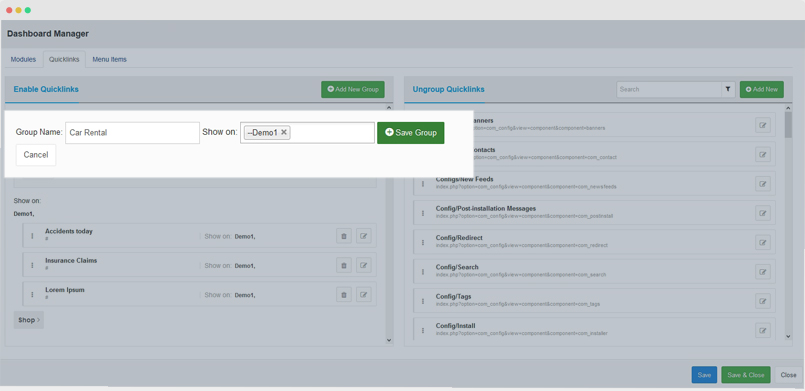Switch to the Menu Items tab
The width and height of the screenshot is (805, 391).
109,60
